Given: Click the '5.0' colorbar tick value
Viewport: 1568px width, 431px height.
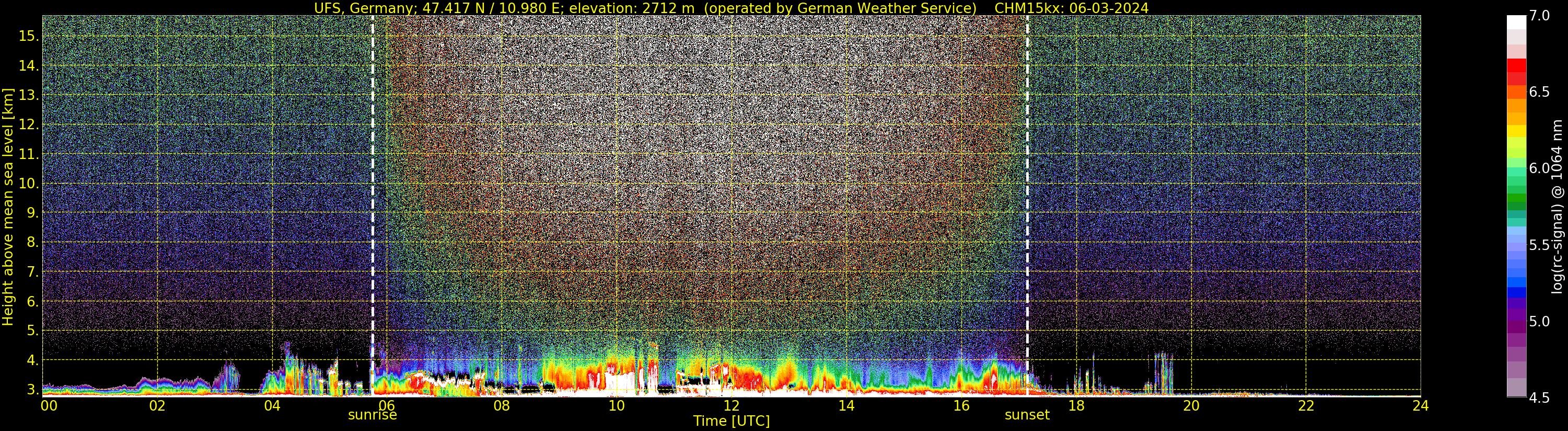Looking at the screenshot, I should (x=1539, y=321).
